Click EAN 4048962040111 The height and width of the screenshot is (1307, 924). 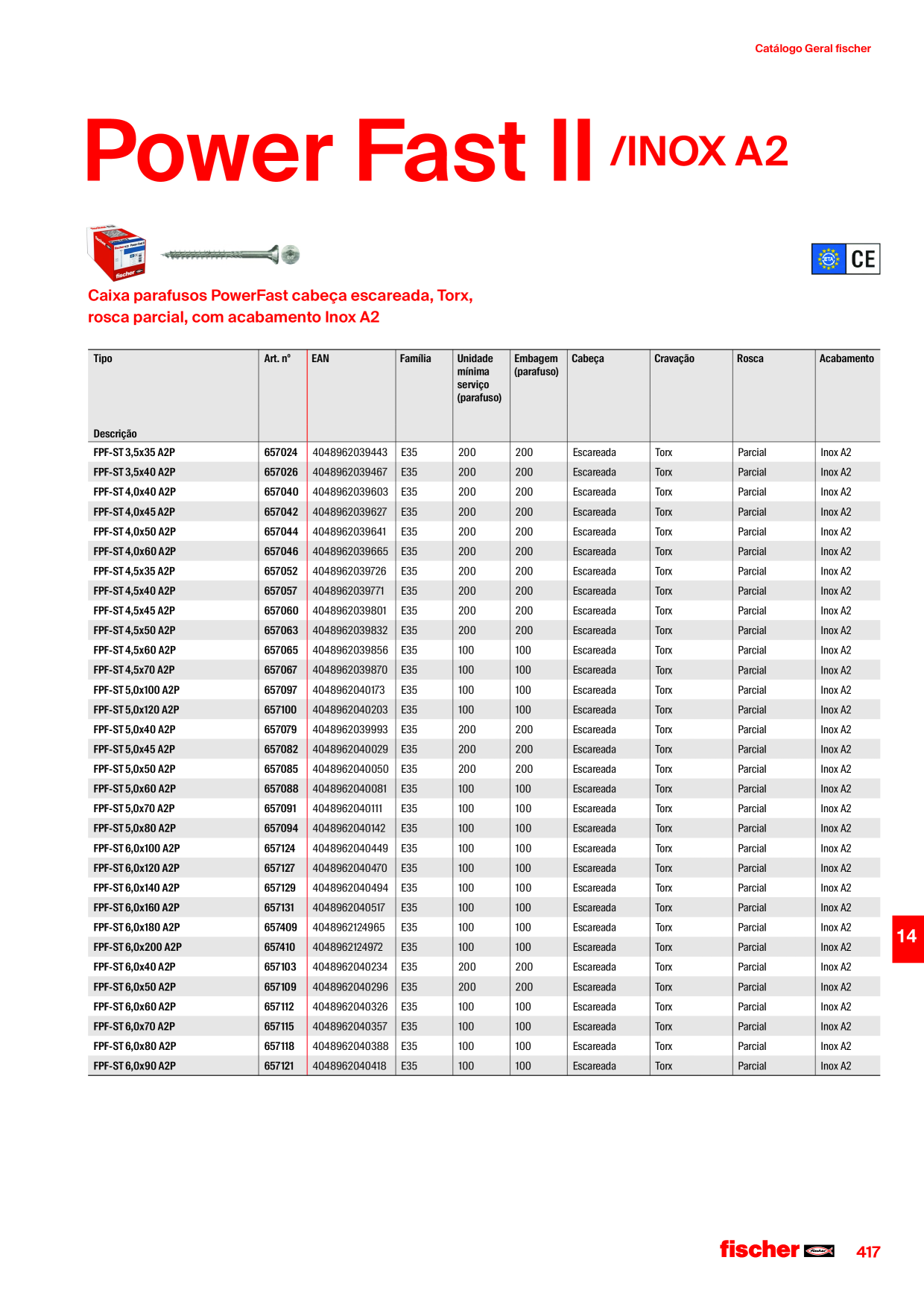(x=348, y=808)
